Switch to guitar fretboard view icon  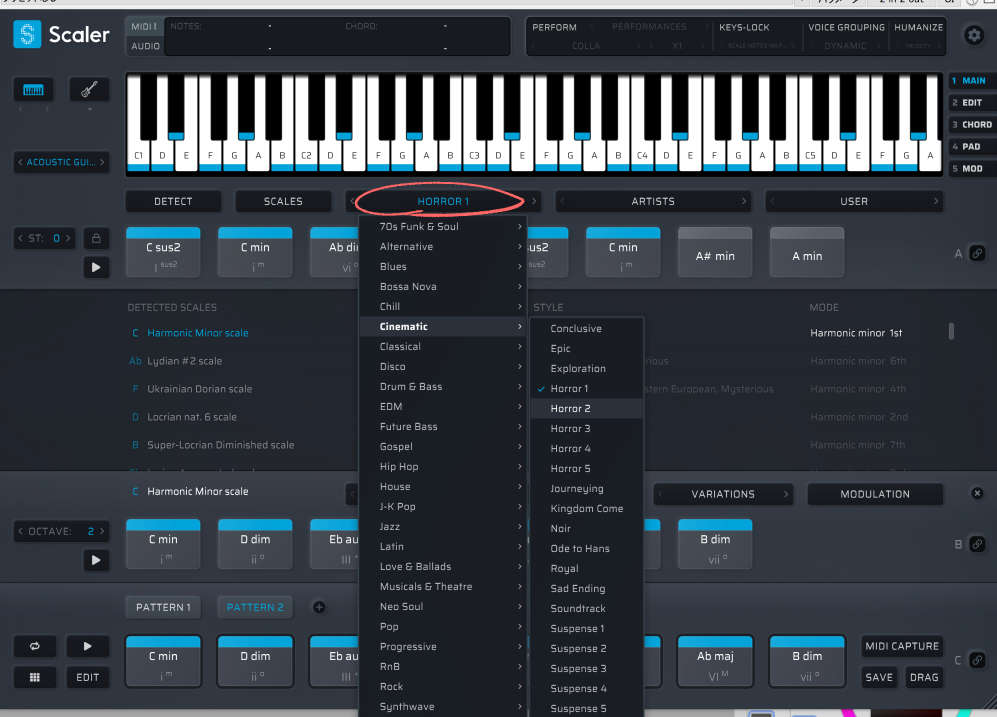pyautogui.click(x=89, y=90)
